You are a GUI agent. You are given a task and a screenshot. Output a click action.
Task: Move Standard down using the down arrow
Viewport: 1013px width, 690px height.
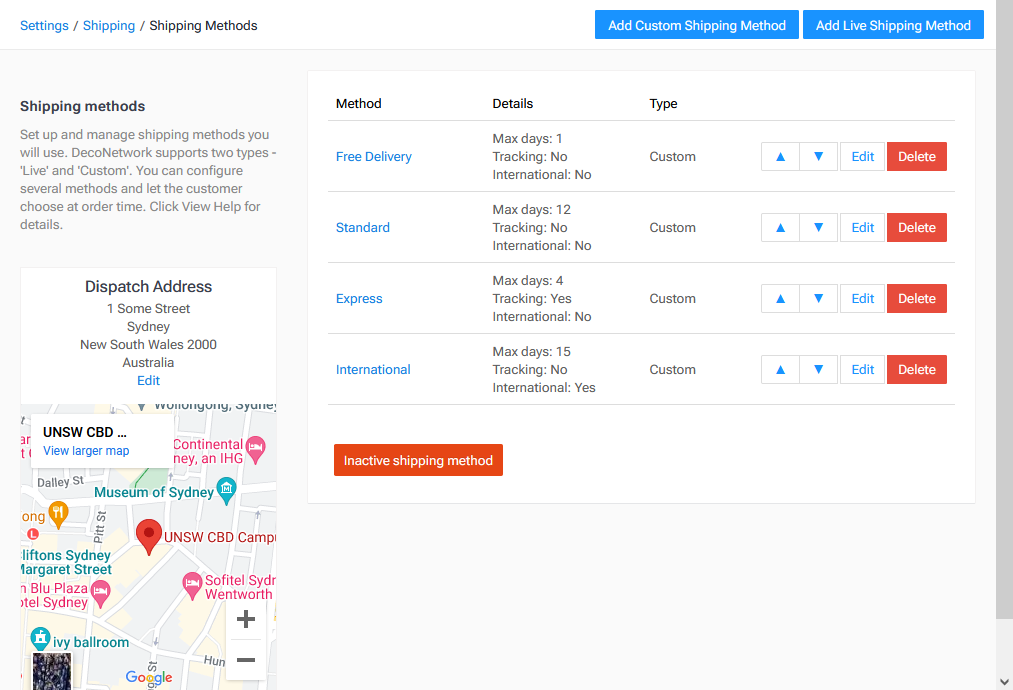(x=818, y=227)
